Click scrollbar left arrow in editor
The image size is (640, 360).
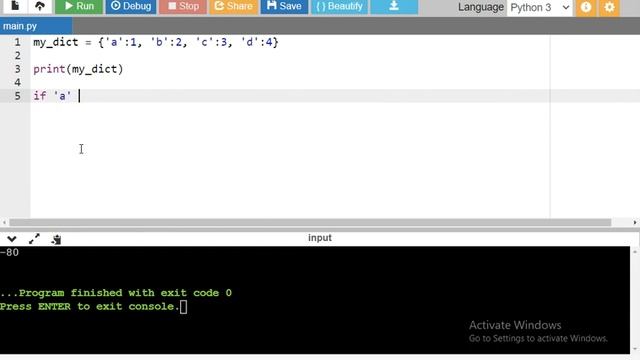pyautogui.click(x=4, y=222)
